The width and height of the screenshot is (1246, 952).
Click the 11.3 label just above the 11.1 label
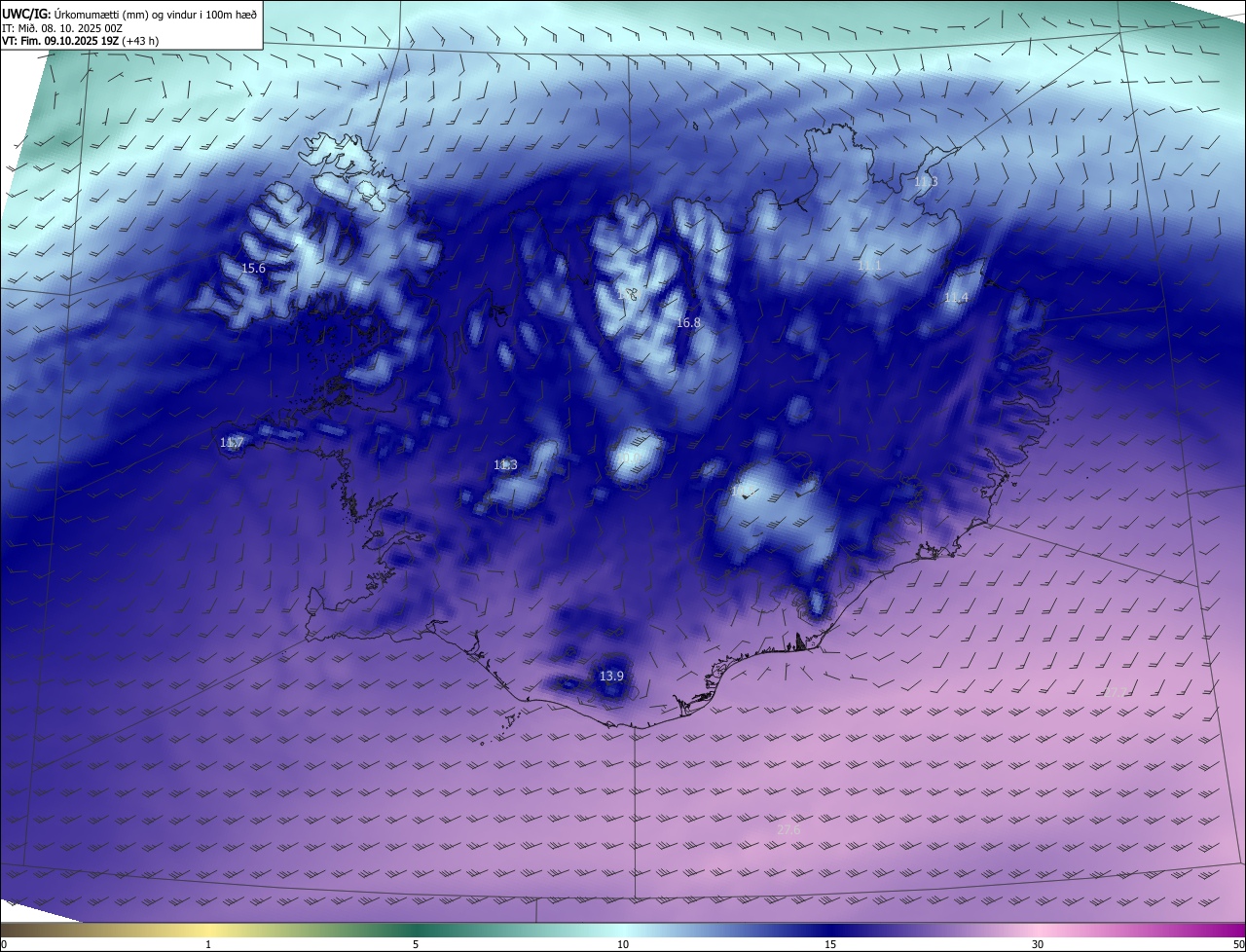[x=926, y=182]
